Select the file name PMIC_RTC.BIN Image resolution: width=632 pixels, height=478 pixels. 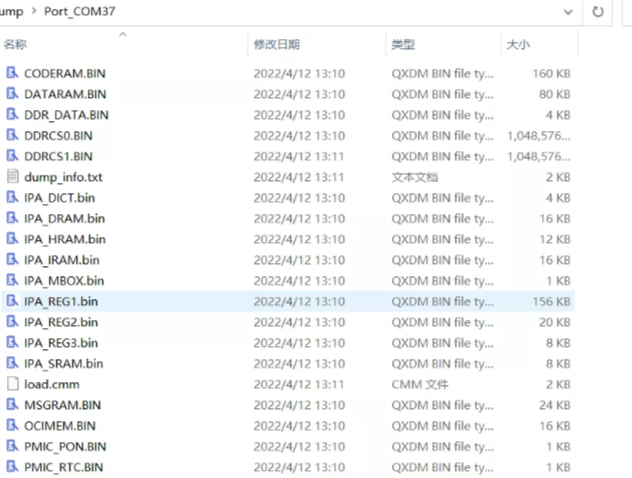click(64, 468)
